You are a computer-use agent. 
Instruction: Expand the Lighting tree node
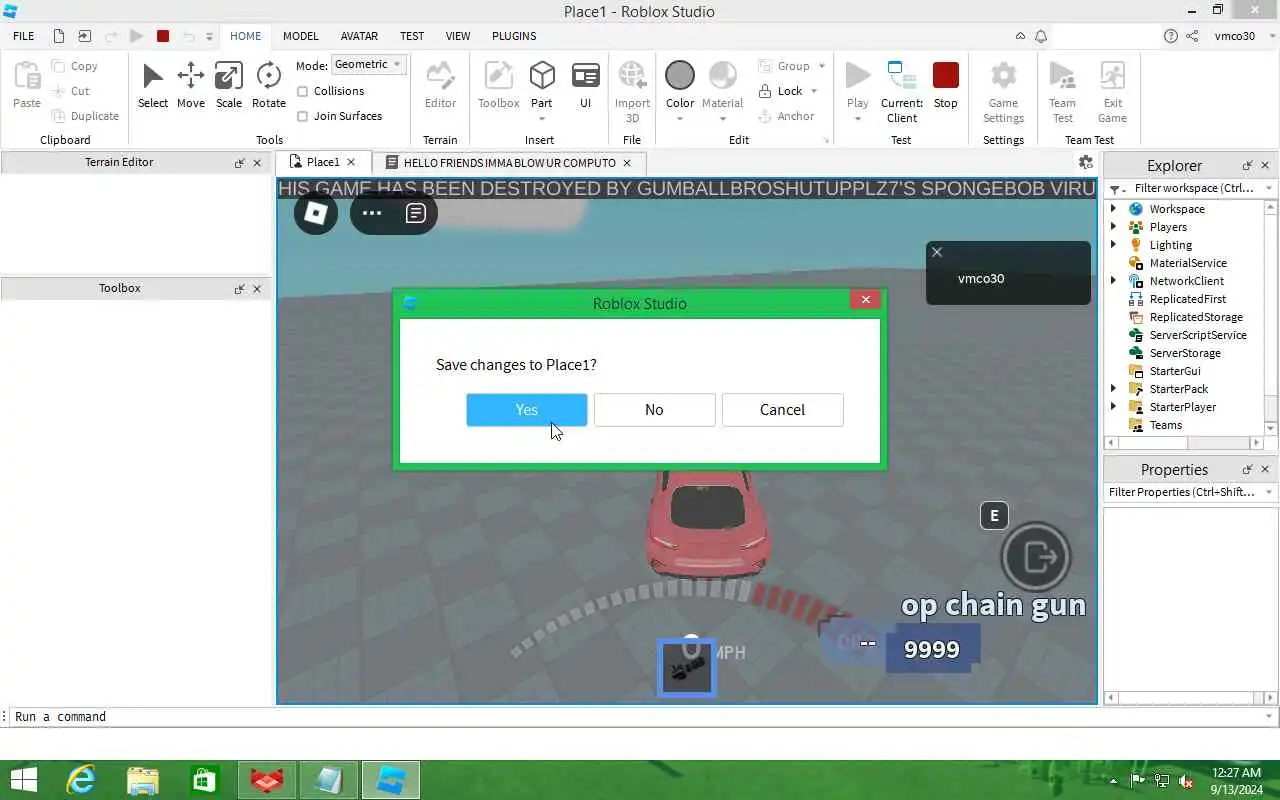[1113, 245]
